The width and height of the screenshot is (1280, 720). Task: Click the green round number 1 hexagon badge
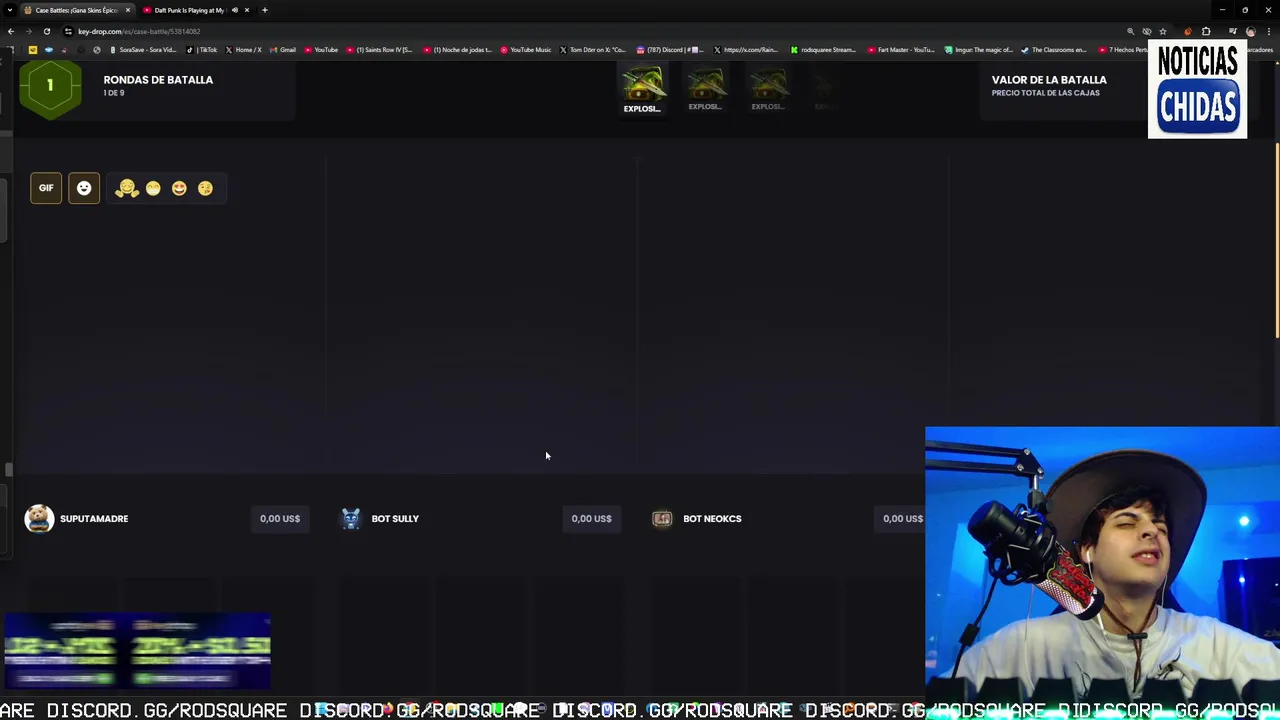(x=49, y=86)
